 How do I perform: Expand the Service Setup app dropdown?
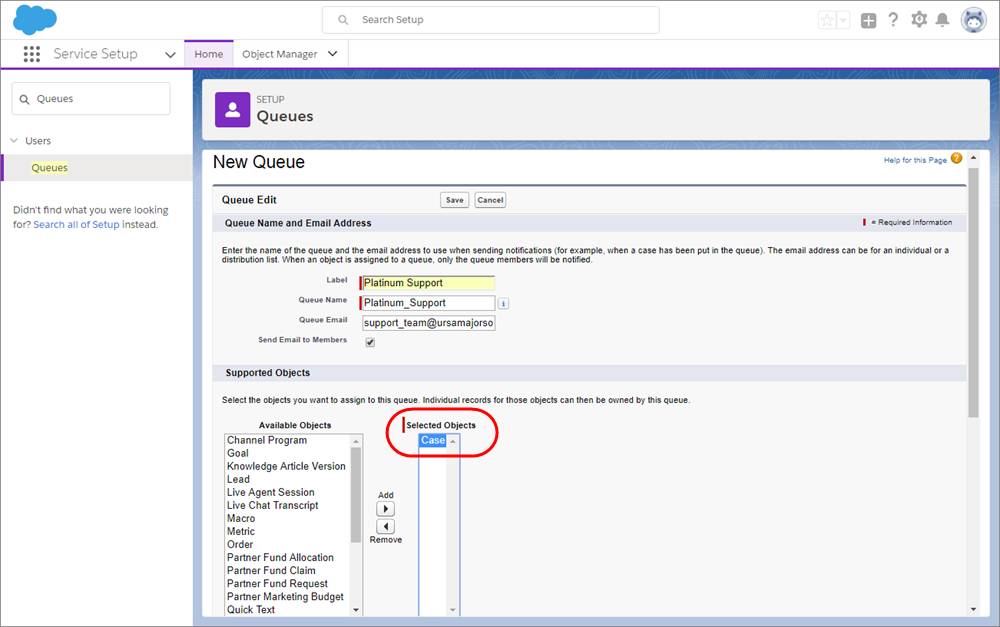(170, 55)
